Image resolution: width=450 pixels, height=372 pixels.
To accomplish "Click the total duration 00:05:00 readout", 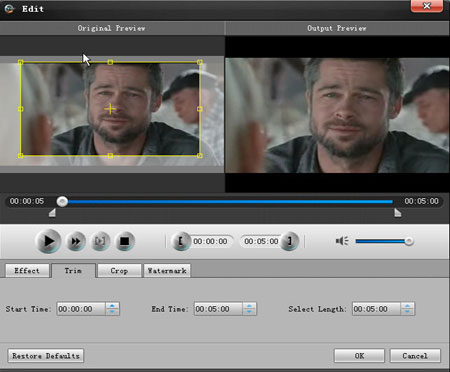I will click(x=421, y=201).
